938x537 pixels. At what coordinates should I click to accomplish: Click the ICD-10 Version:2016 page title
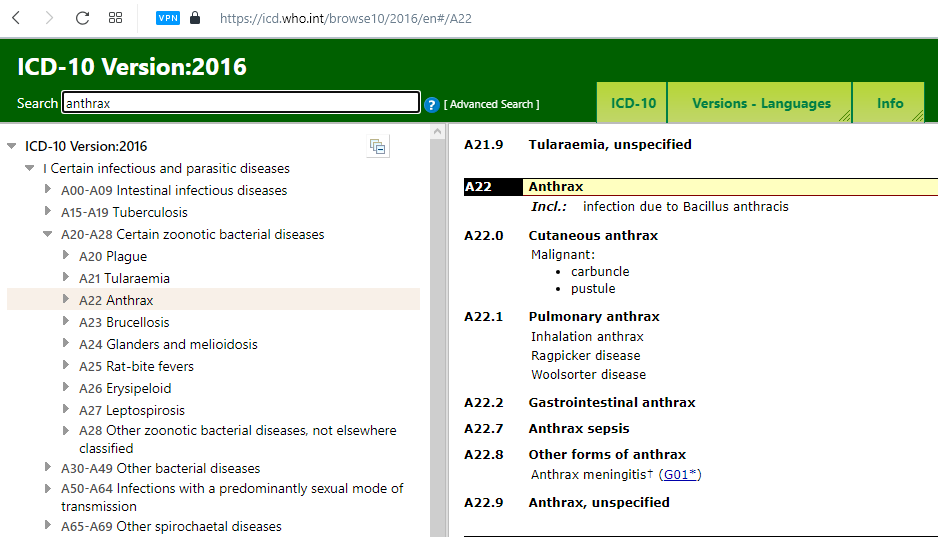tap(132, 66)
